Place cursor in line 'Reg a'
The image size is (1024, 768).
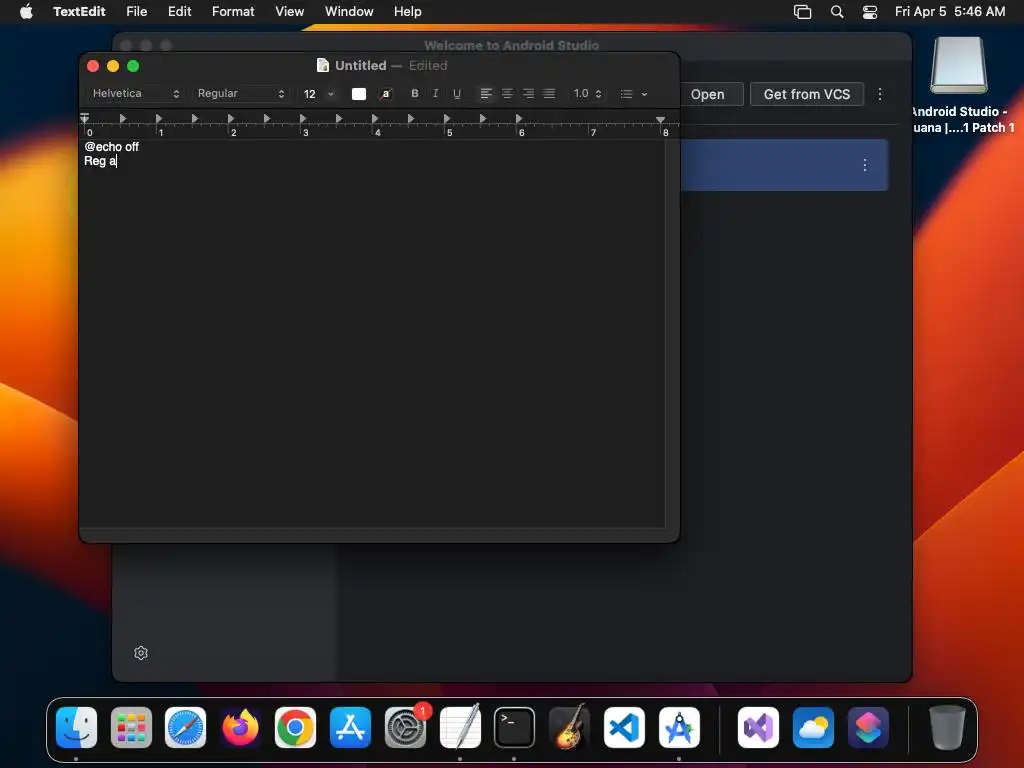100,161
